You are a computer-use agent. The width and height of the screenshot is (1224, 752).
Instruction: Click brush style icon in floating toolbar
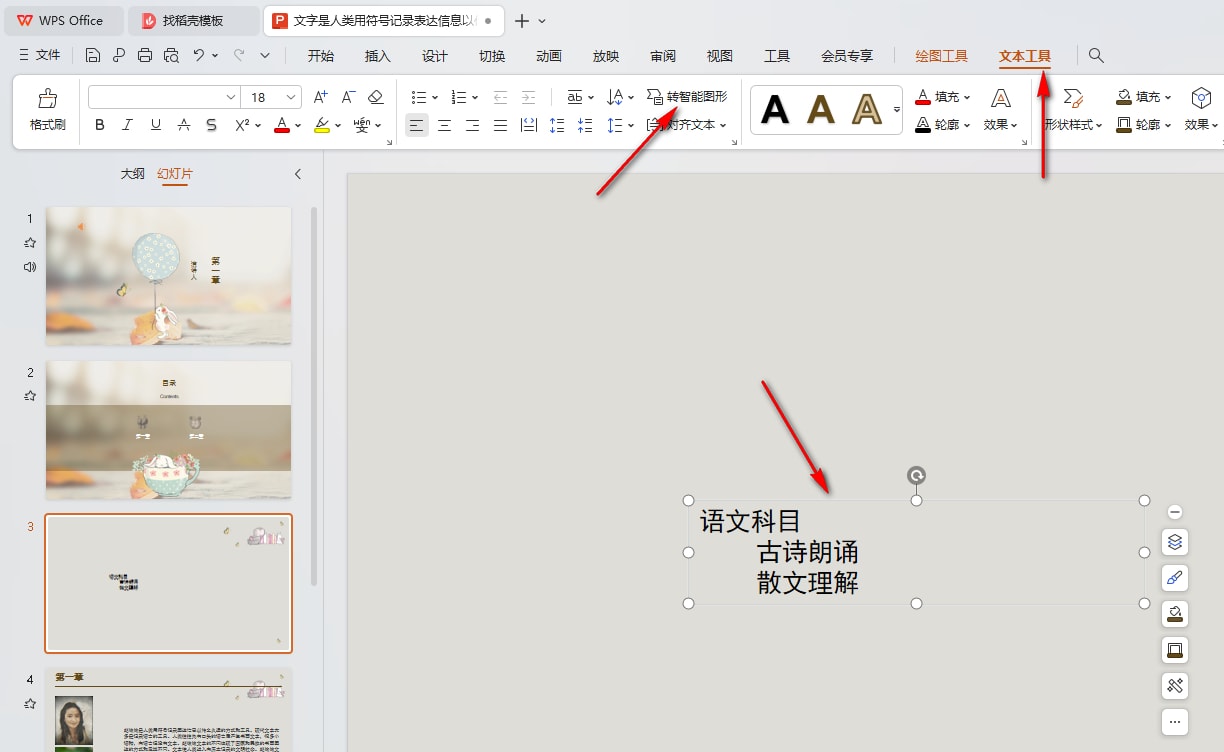(1175, 578)
